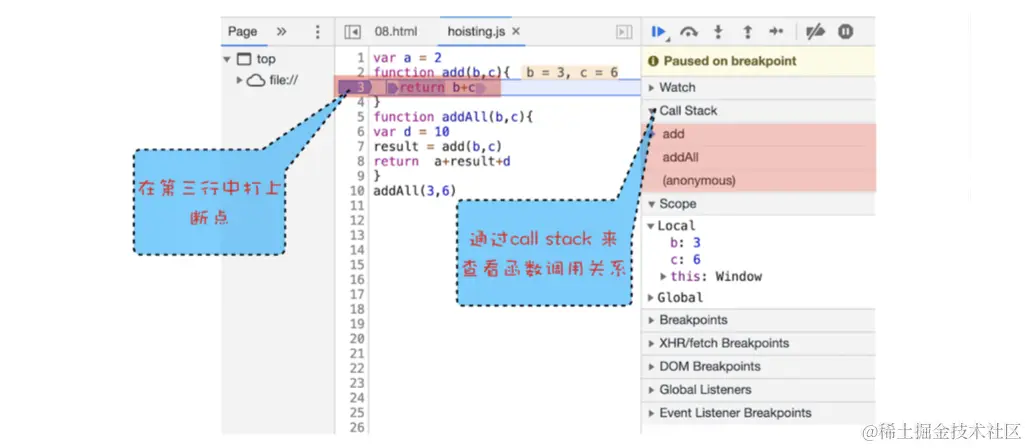Screen dimensions: 1028x448
Task: Click line number 8 gutter
Action: click(360, 161)
